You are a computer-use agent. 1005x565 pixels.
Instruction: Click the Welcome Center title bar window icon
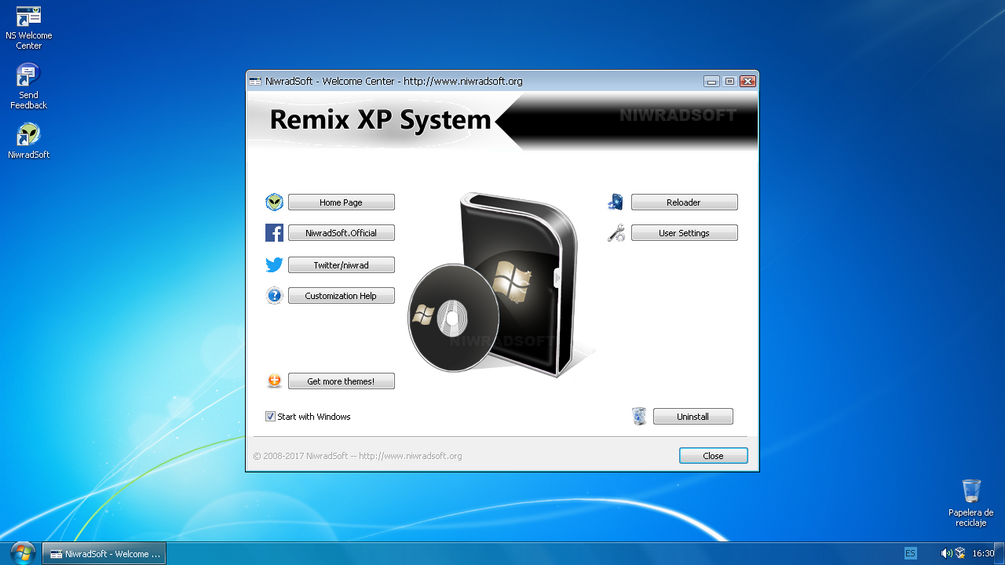pos(255,81)
